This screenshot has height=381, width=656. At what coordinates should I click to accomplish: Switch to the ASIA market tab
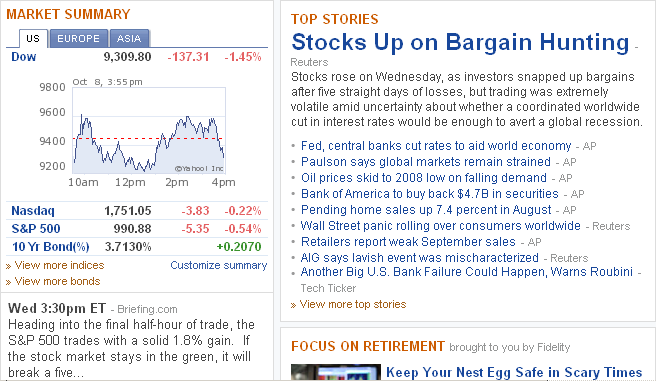click(129, 38)
